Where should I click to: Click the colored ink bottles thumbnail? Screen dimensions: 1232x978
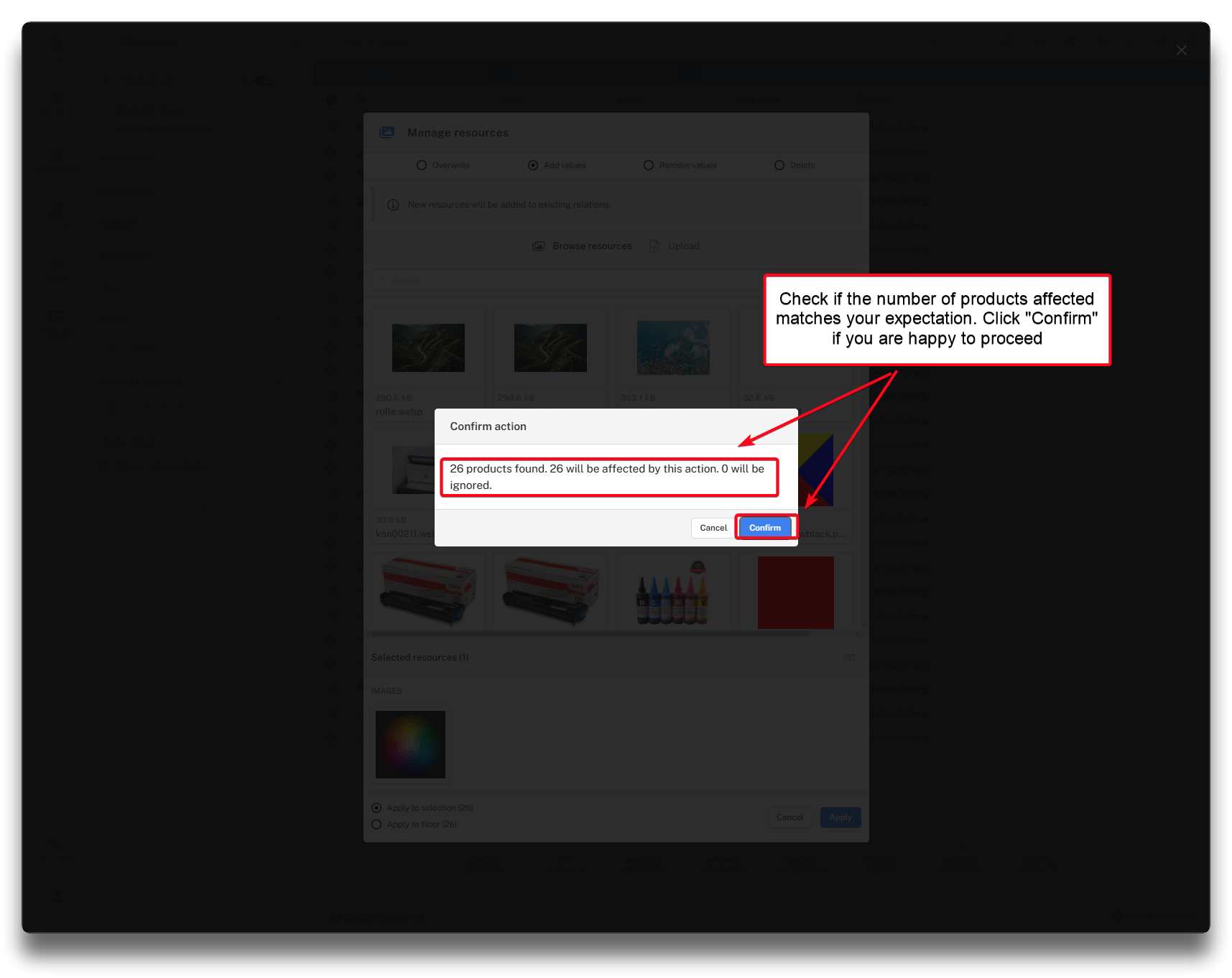click(673, 592)
